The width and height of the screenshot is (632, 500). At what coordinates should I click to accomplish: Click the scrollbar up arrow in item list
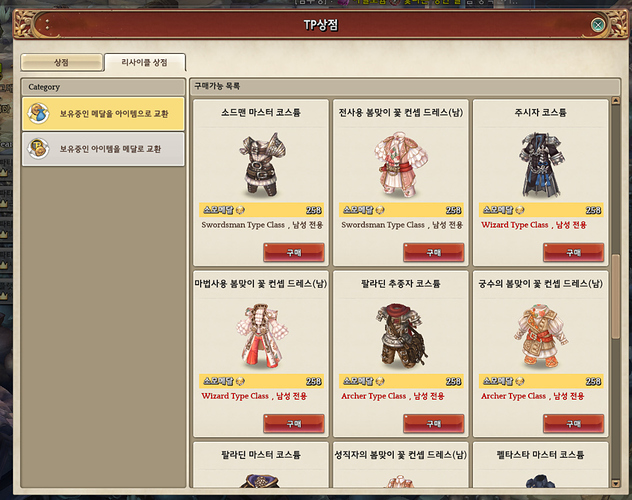click(x=615, y=100)
